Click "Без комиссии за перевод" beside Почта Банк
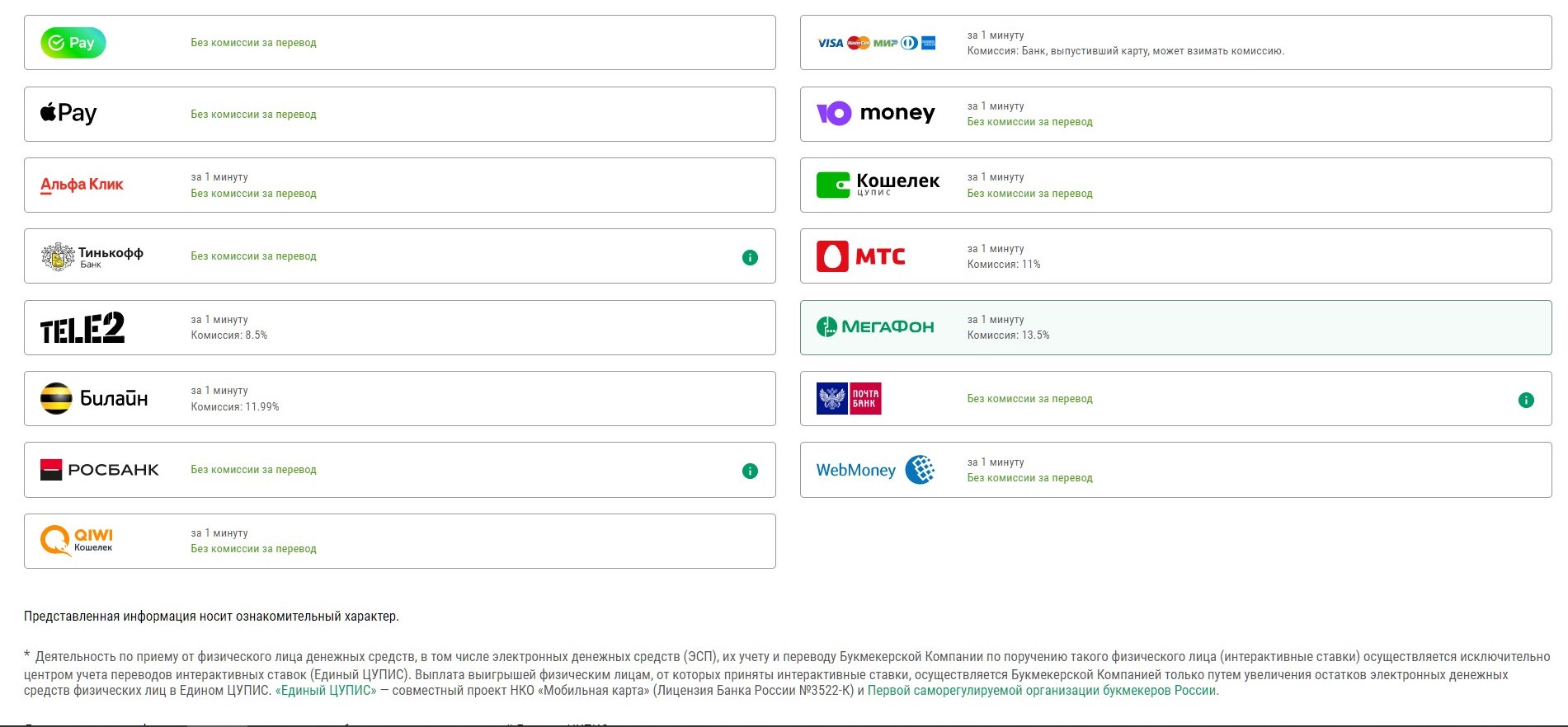 click(1030, 399)
